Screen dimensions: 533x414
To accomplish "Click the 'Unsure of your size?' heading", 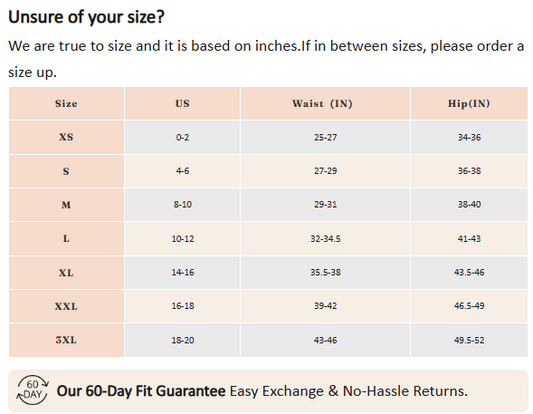I will point(86,17).
